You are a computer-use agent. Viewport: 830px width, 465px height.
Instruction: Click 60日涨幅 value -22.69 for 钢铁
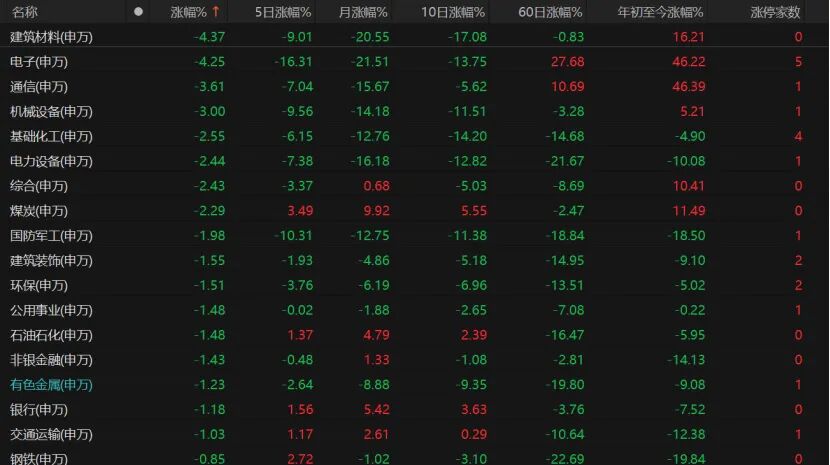[565, 459]
